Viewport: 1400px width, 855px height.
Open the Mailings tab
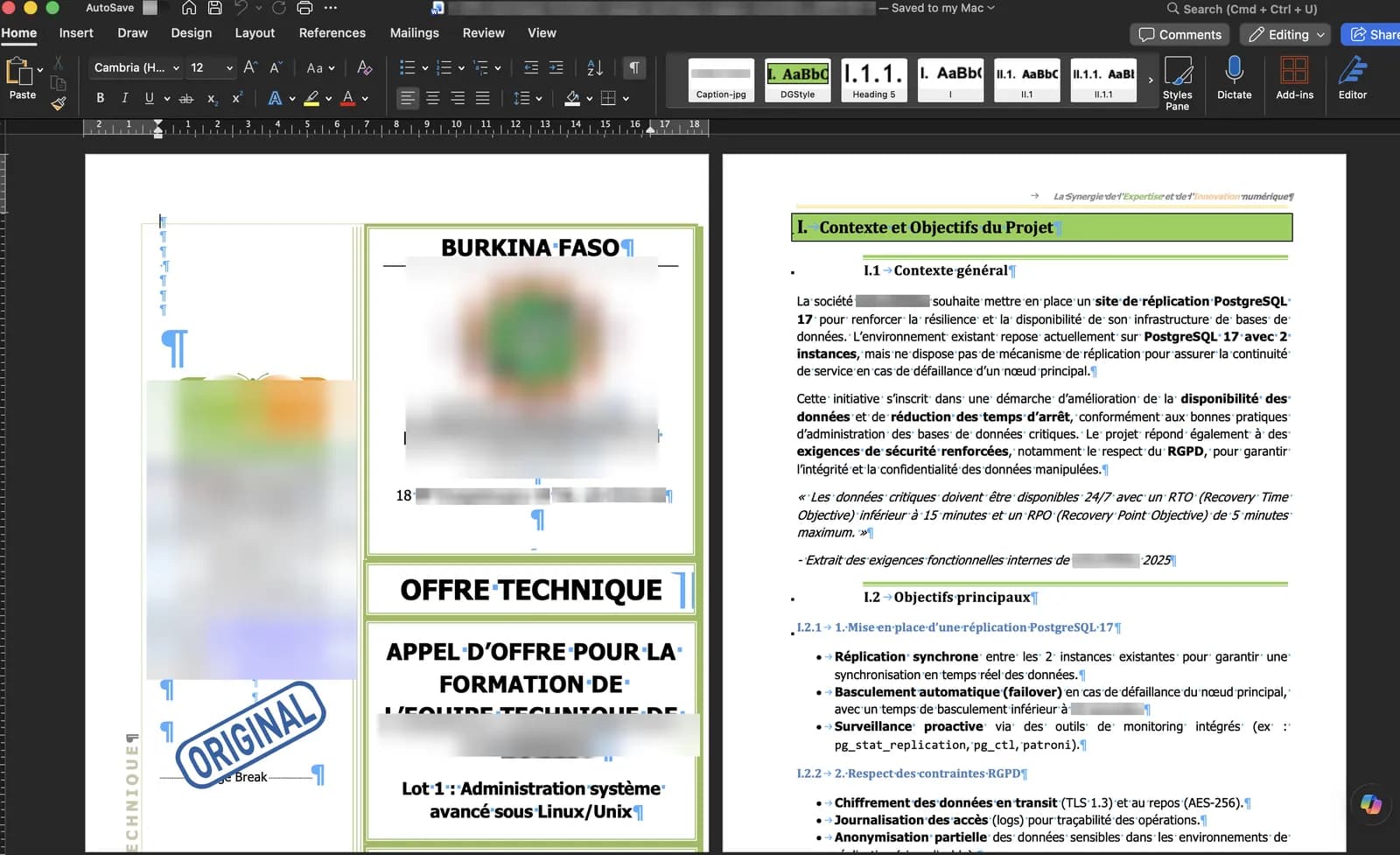coord(415,32)
